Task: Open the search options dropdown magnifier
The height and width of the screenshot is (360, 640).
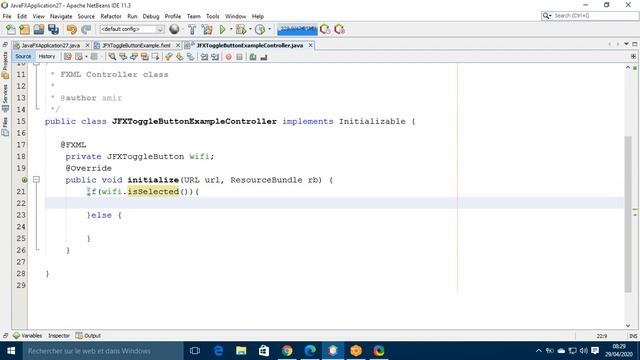Action: click(547, 16)
